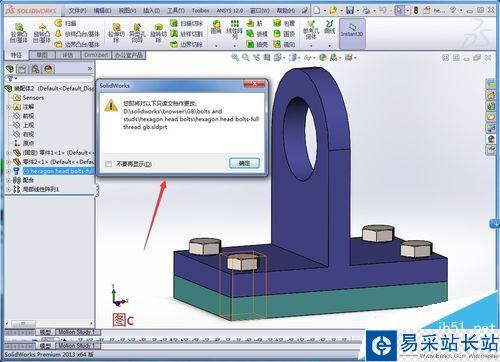Expand the (固定) 零件1<1> tree node
Screen dimensions: 500x362
(9, 153)
